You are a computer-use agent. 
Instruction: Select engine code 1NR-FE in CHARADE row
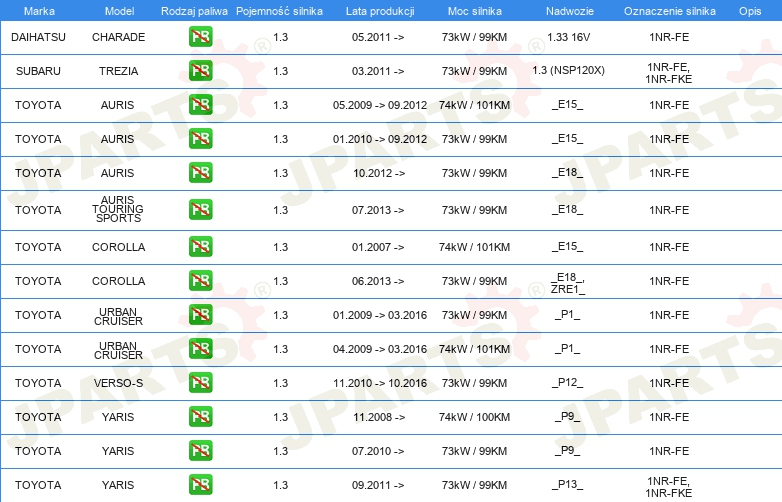click(669, 37)
